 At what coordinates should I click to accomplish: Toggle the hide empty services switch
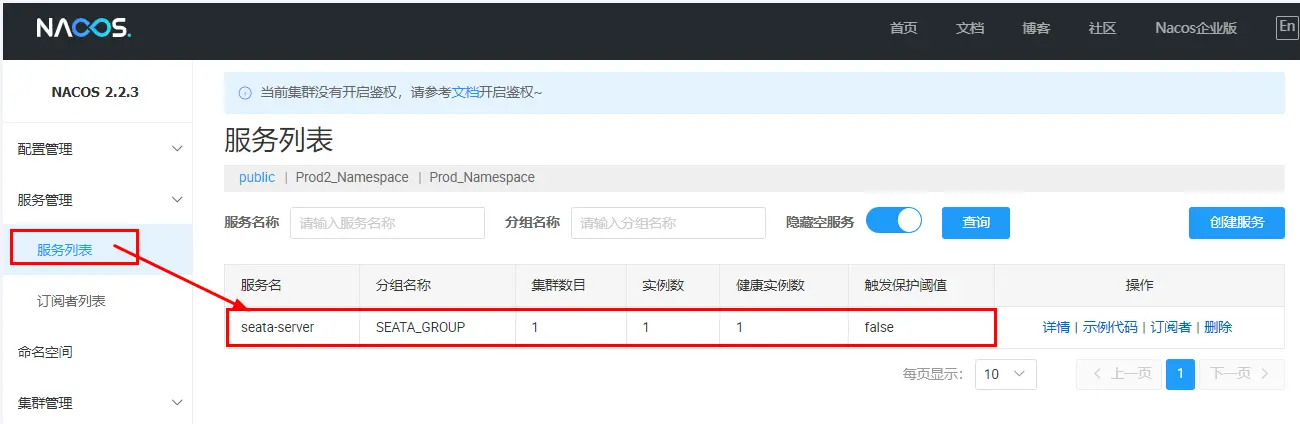(893, 221)
